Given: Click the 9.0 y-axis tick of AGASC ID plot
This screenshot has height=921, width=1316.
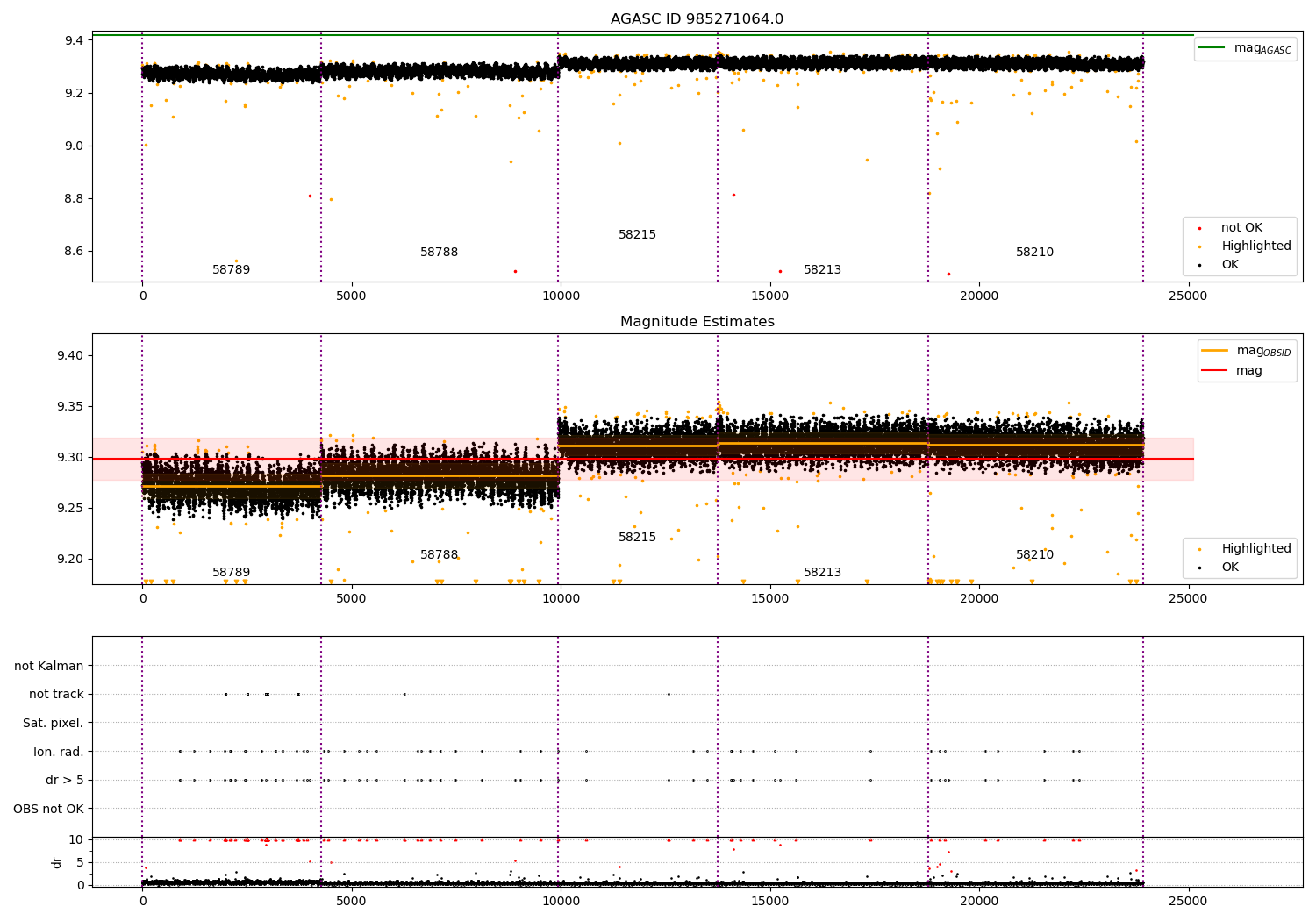Looking at the screenshot, I should pyautogui.click(x=74, y=146).
